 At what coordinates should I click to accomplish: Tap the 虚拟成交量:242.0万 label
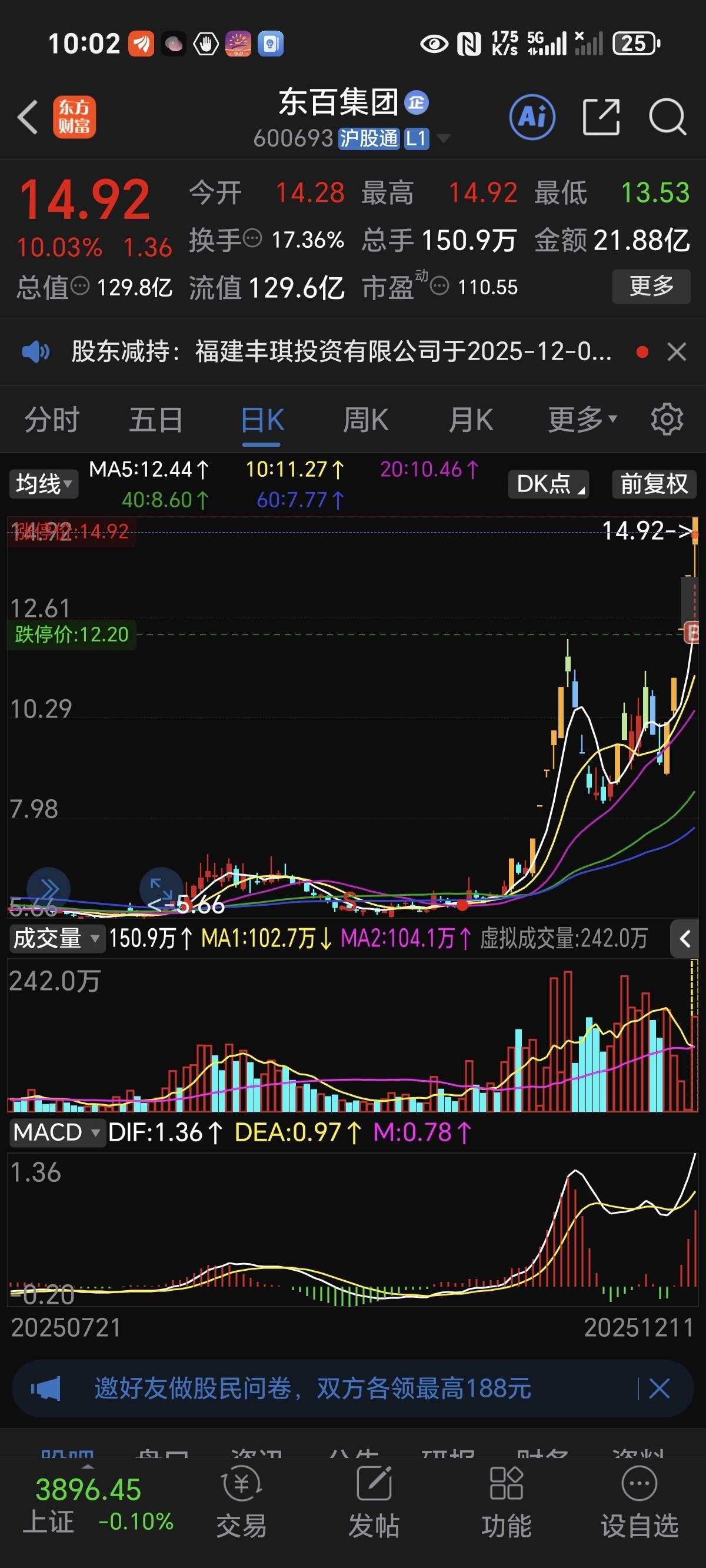pyautogui.click(x=564, y=939)
